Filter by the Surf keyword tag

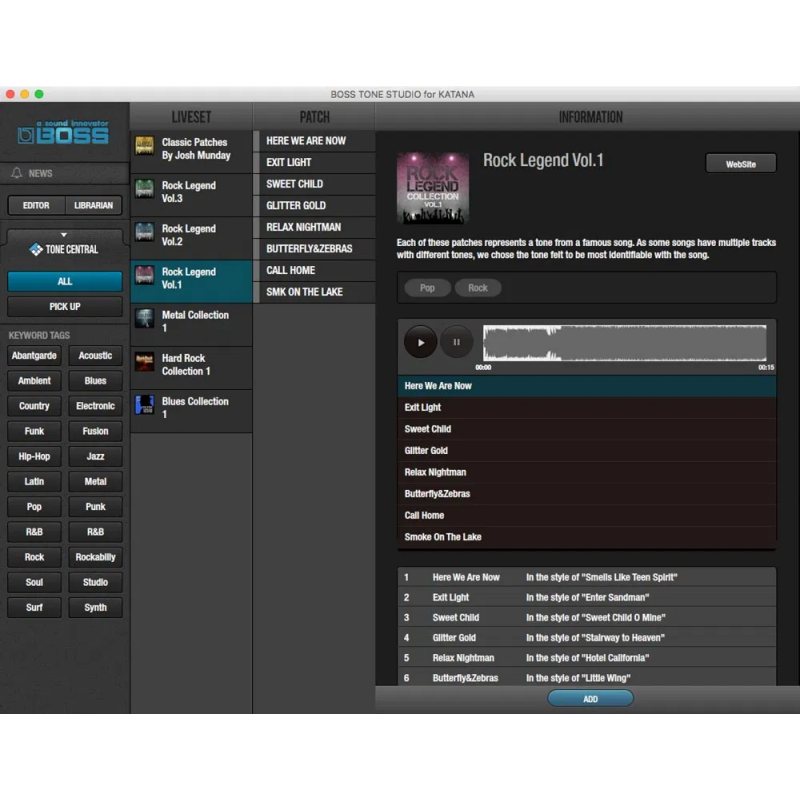tap(34, 608)
